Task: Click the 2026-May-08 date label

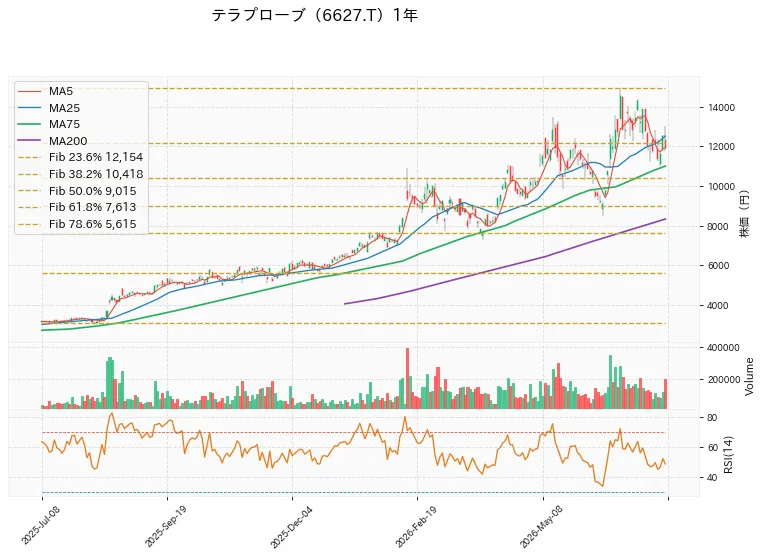Action: click(541, 526)
